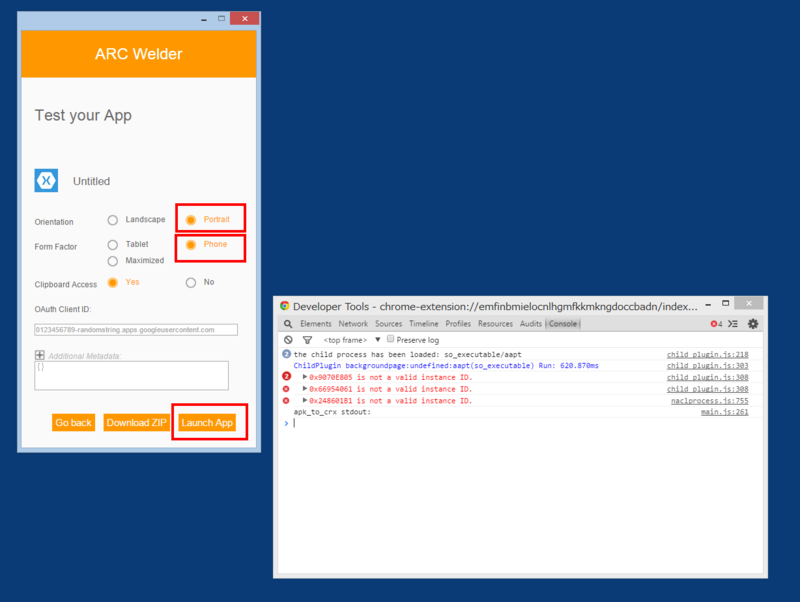Viewport: 800px width, 602px height.
Task: Open child_plugin.js:218 source link
Action: coord(708,354)
